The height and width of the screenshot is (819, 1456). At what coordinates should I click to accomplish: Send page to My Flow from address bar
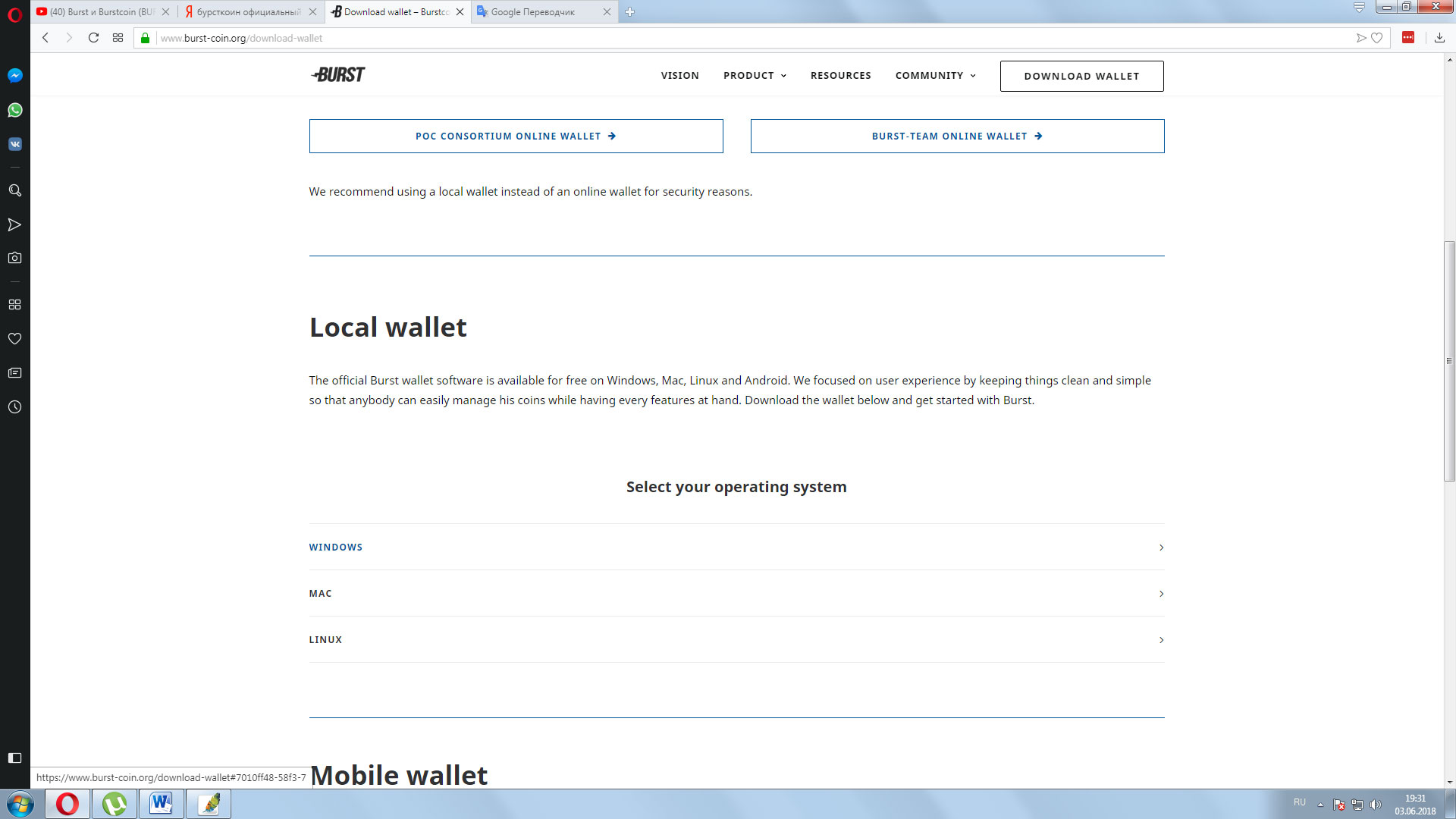1361,38
